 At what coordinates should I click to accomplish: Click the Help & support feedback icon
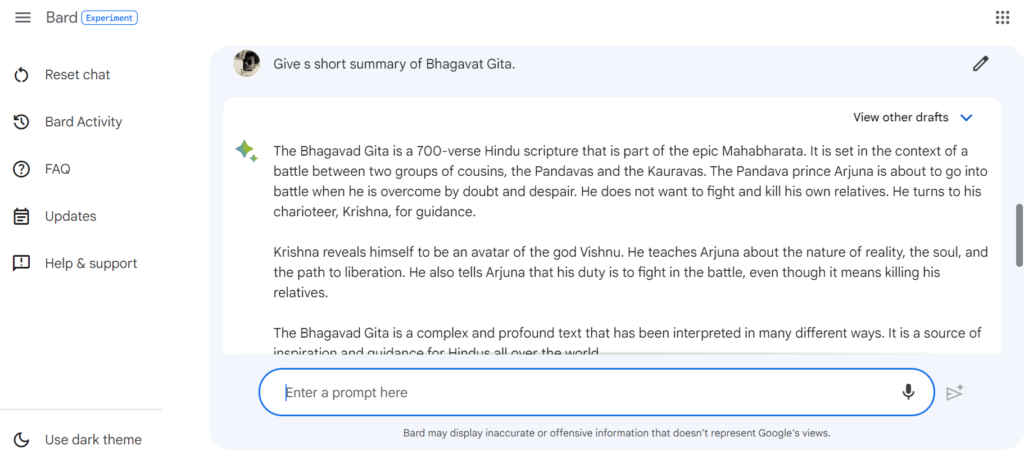tap(22, 263)
